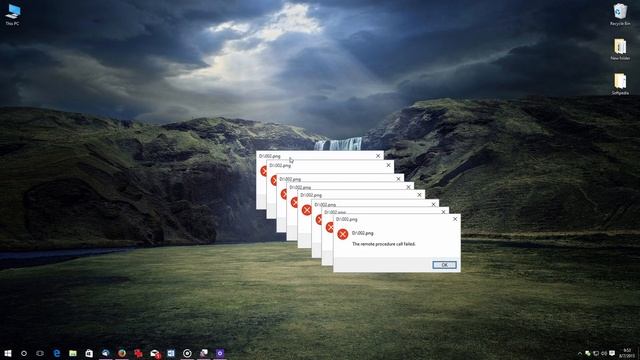Screen dimensions: 640x360
Task: Open the network icon in system tray
Action: 596,353
